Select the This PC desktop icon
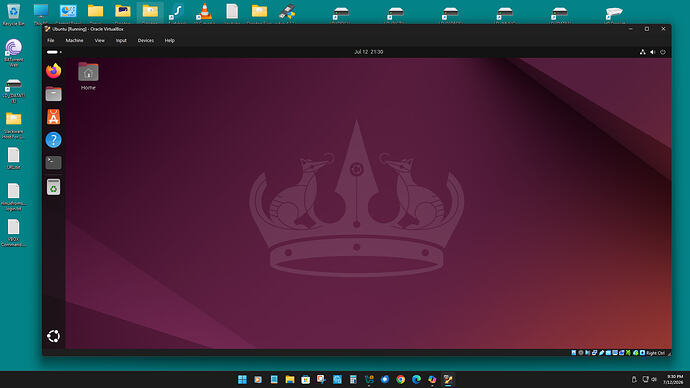Image resolution: width=690 pixels, height=388 pixels. point(41,14)
